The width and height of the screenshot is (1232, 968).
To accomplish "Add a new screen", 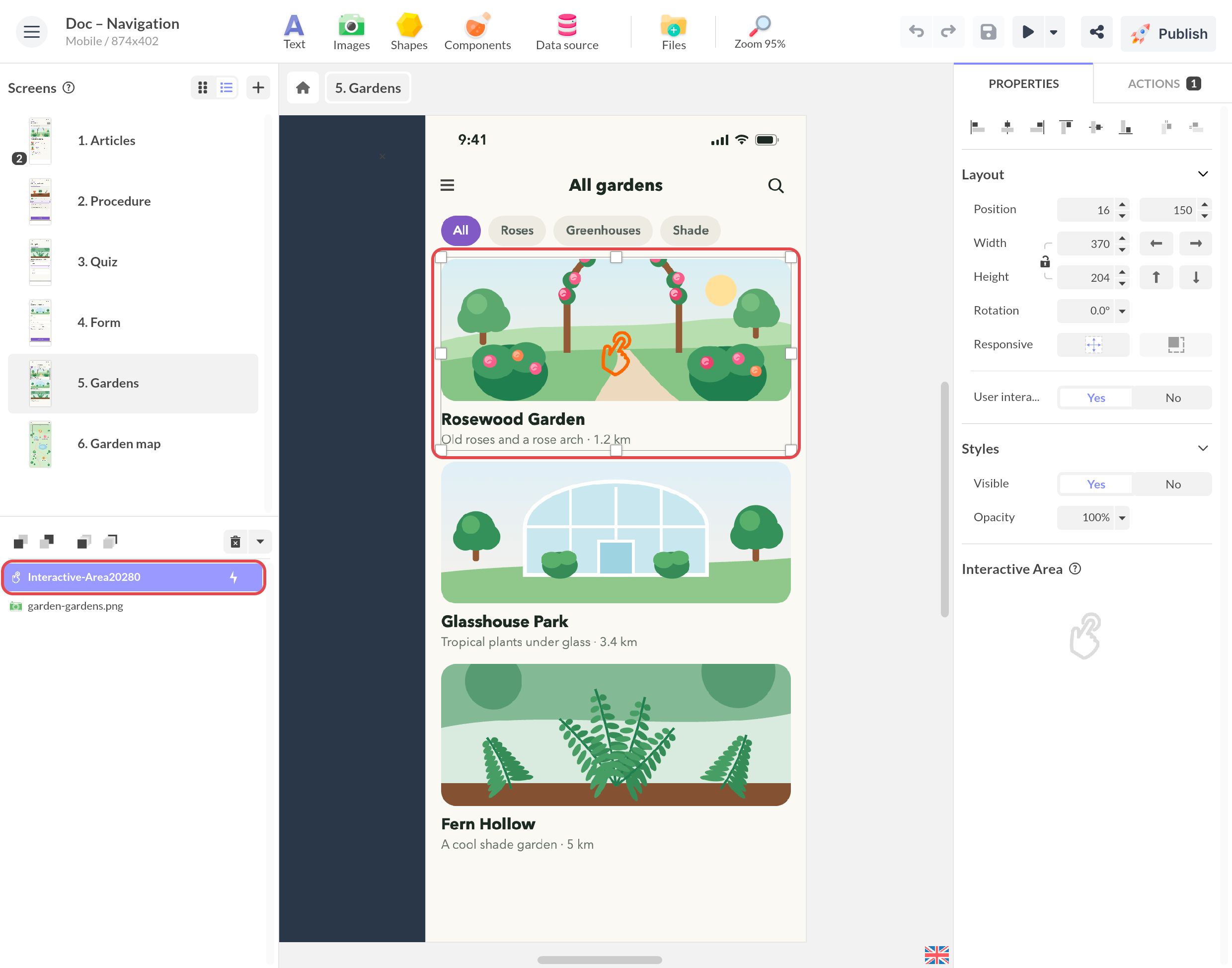I will coord(258,88).
